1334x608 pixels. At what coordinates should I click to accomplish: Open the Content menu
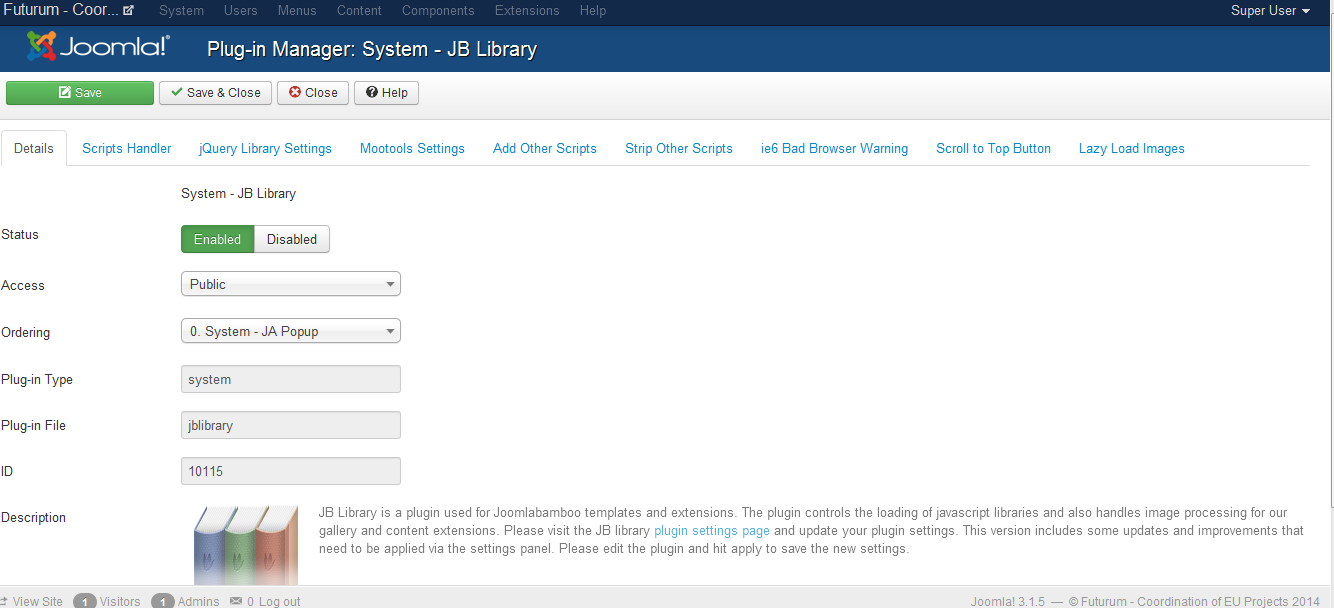tap(359, 11)
